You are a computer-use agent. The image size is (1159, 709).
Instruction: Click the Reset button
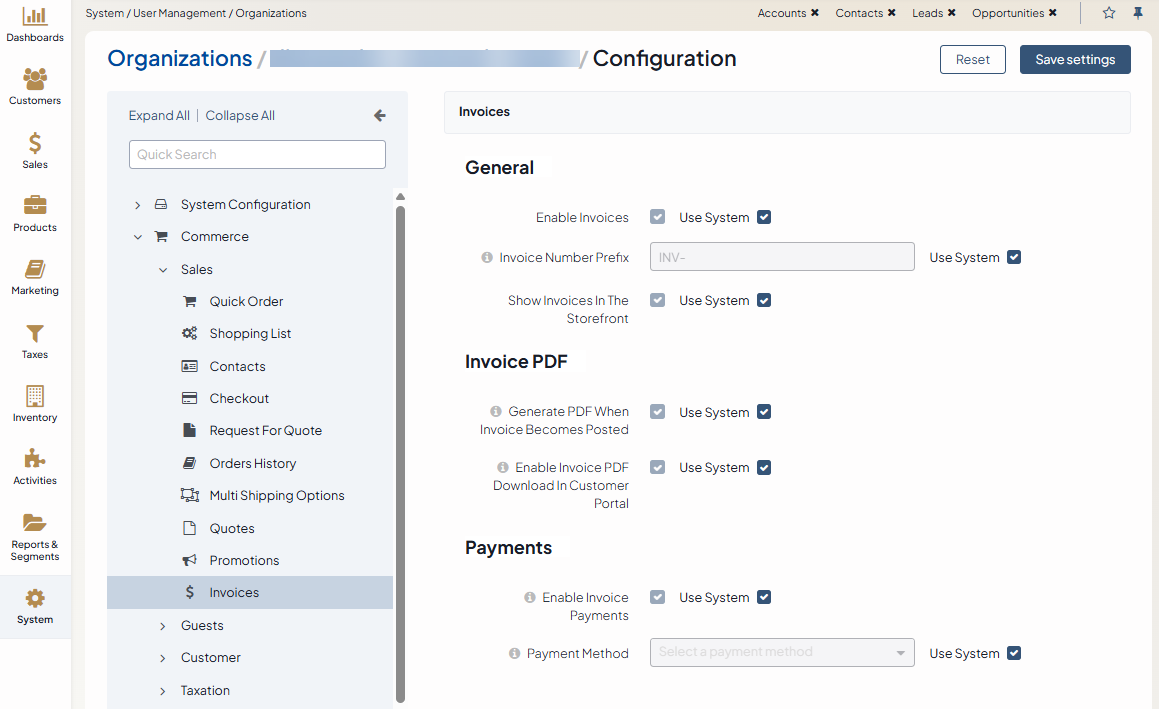[x=972, y=59]
